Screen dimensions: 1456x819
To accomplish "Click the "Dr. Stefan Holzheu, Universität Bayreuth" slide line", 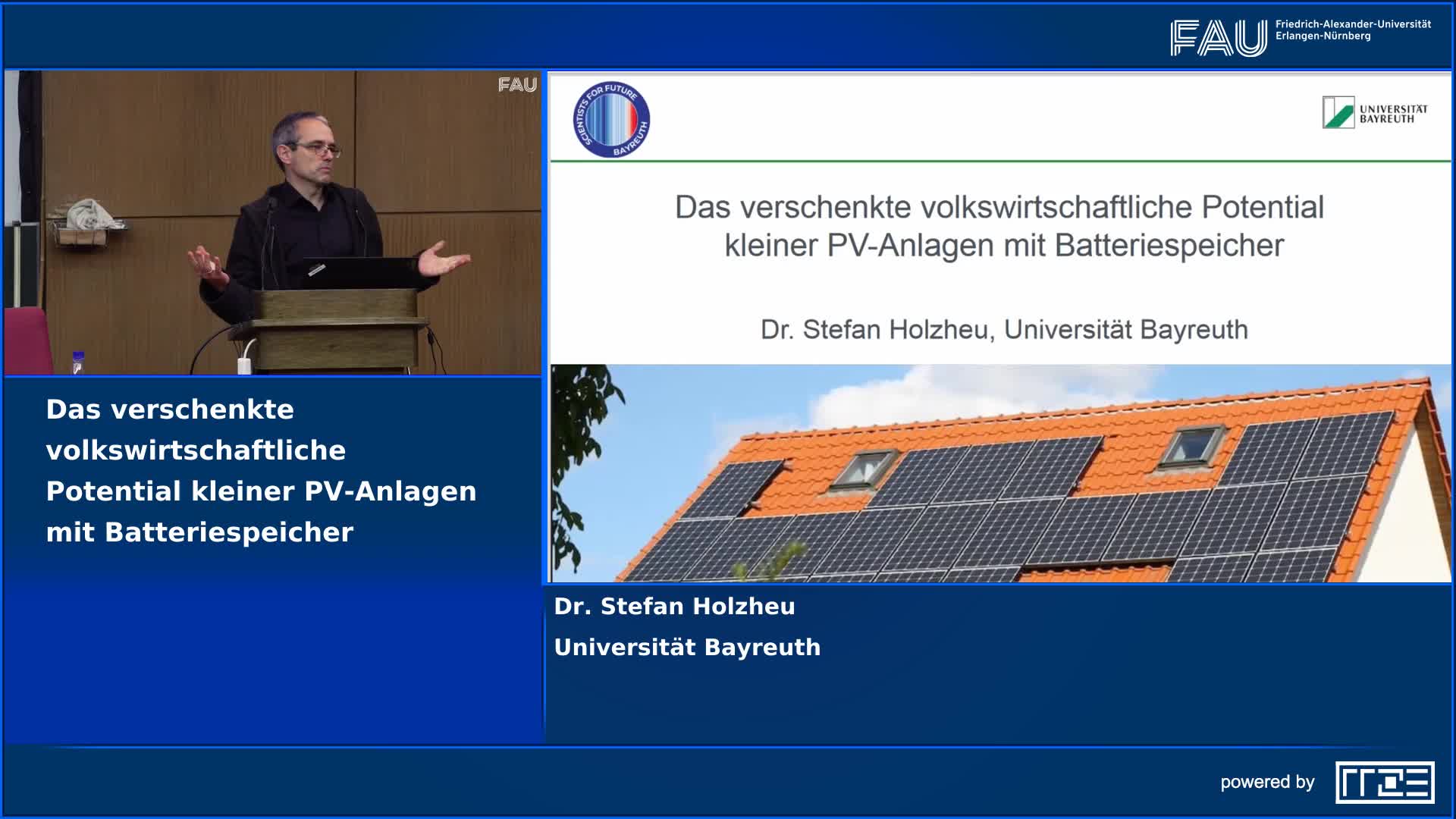I will 1004,330.
